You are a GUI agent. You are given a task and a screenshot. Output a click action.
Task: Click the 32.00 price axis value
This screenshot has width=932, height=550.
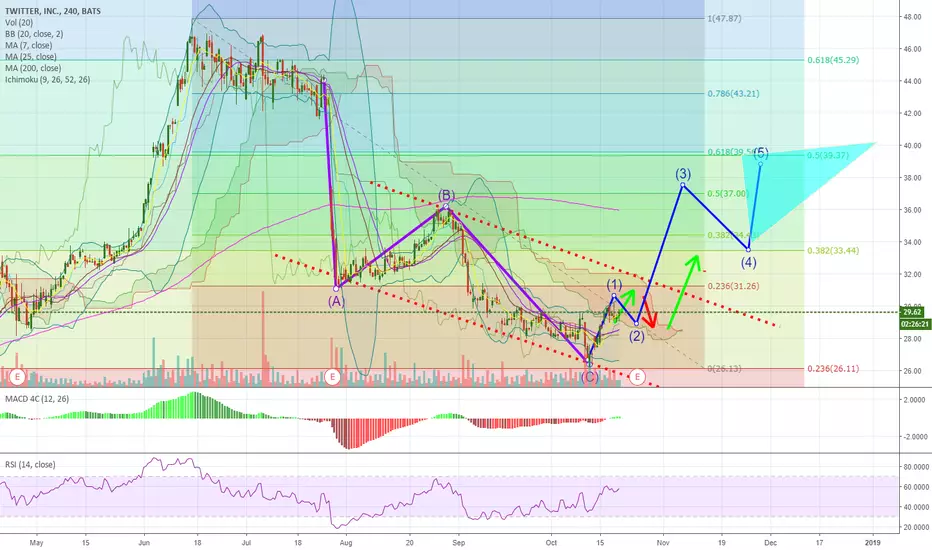click(912, 274)
